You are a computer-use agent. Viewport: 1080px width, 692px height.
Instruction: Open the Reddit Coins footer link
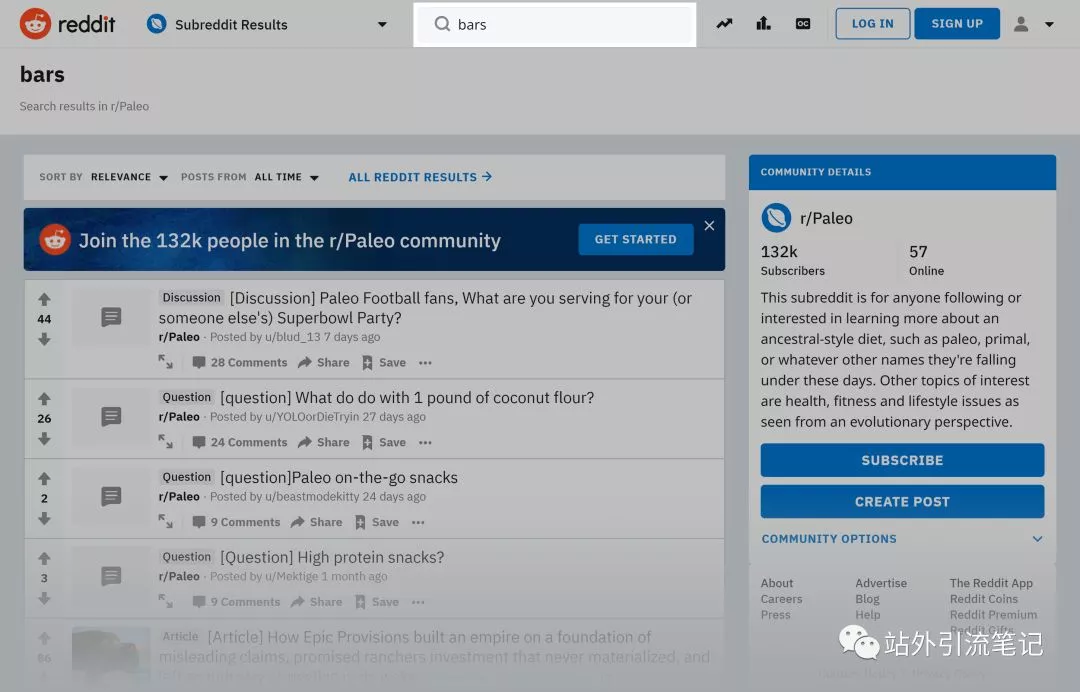[x=984, y=599]
